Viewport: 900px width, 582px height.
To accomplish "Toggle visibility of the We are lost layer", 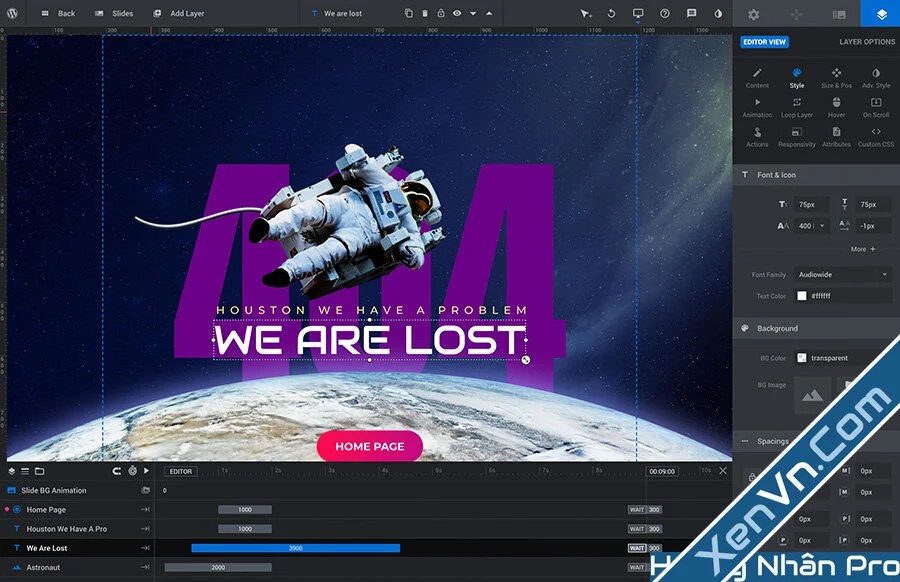I will [x=456, y=13].
